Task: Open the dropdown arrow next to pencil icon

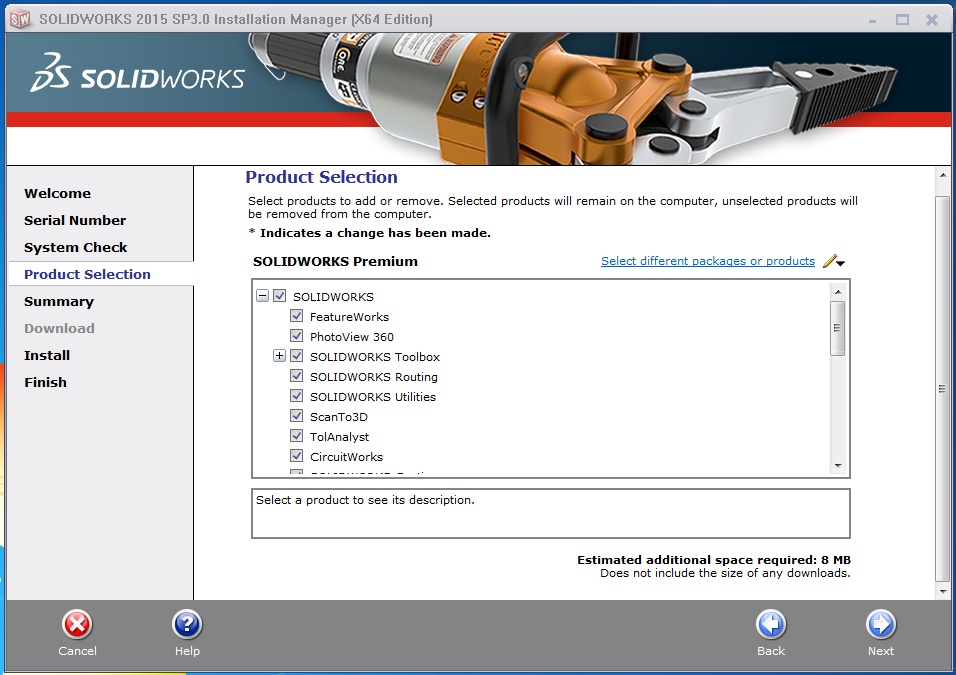Action: (841, 263)
